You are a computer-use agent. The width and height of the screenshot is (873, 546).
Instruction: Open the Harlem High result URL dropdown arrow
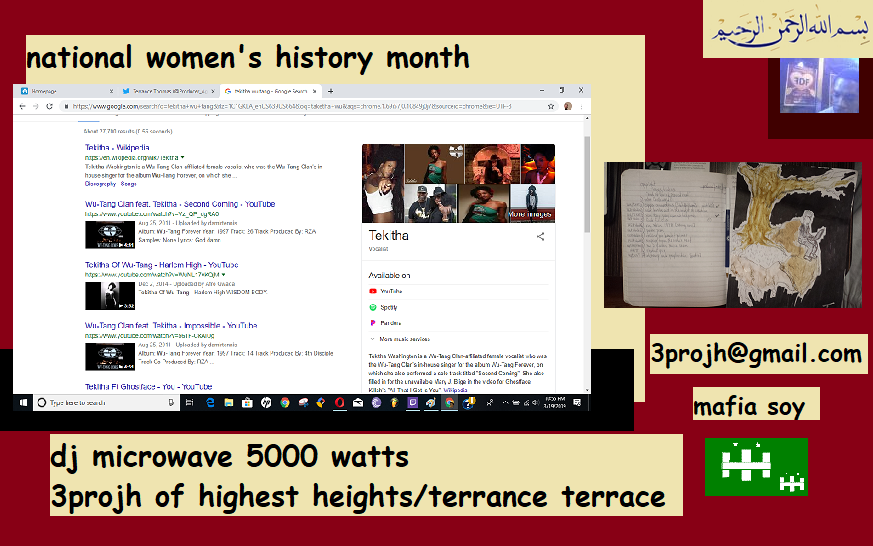[x=224, y=274]
